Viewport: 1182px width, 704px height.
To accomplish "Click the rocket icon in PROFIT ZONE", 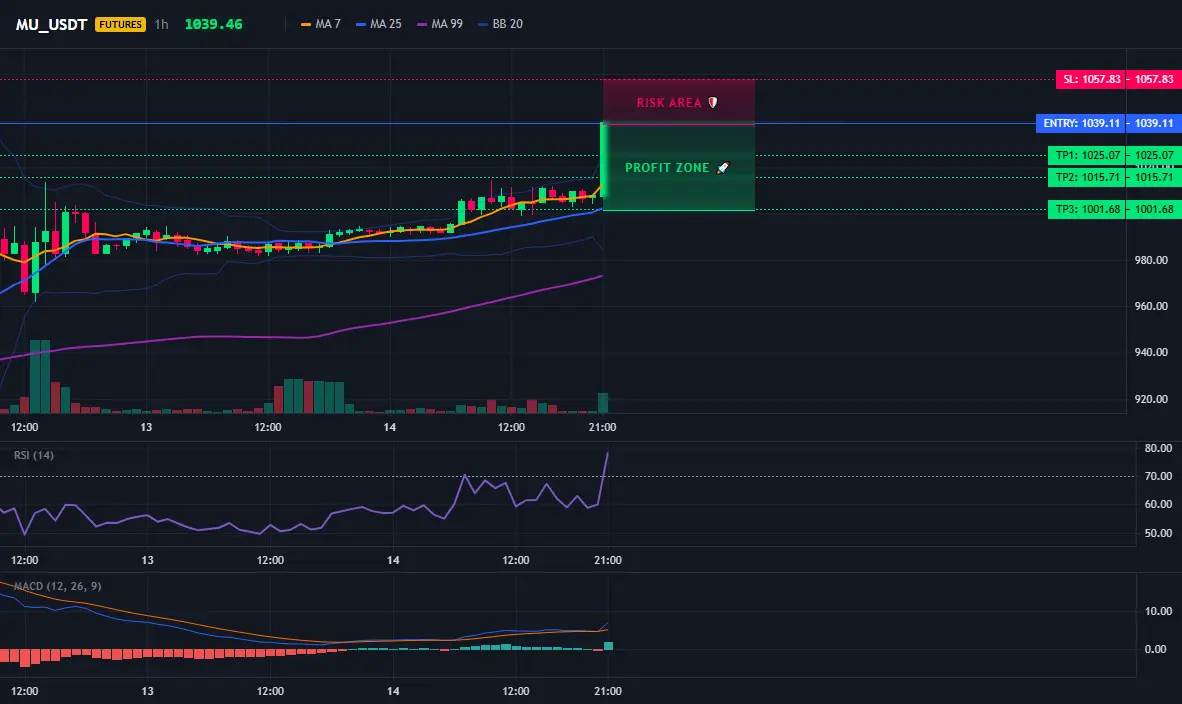I will click(723, 167).
